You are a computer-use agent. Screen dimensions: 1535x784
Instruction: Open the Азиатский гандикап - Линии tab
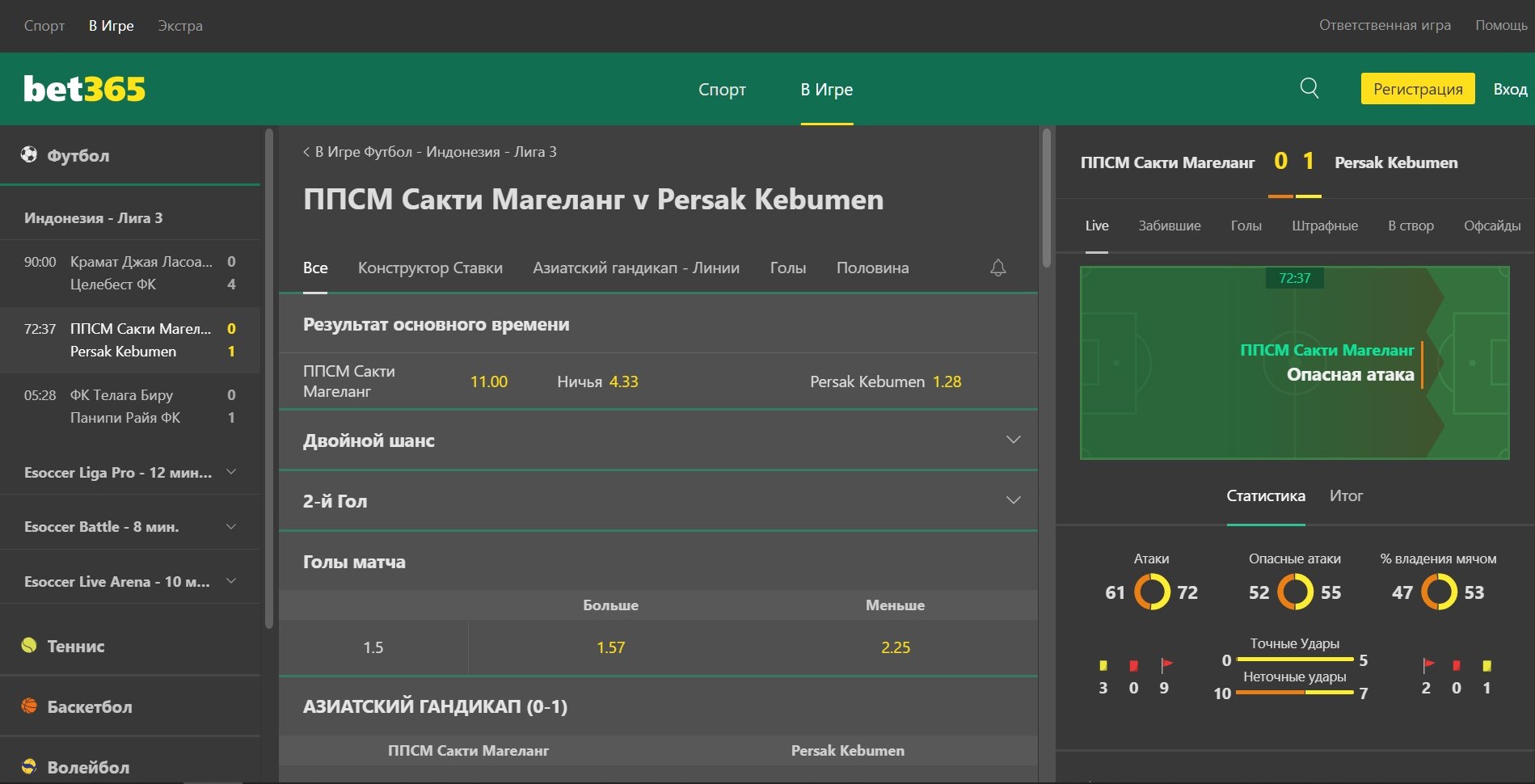(636, 268)
